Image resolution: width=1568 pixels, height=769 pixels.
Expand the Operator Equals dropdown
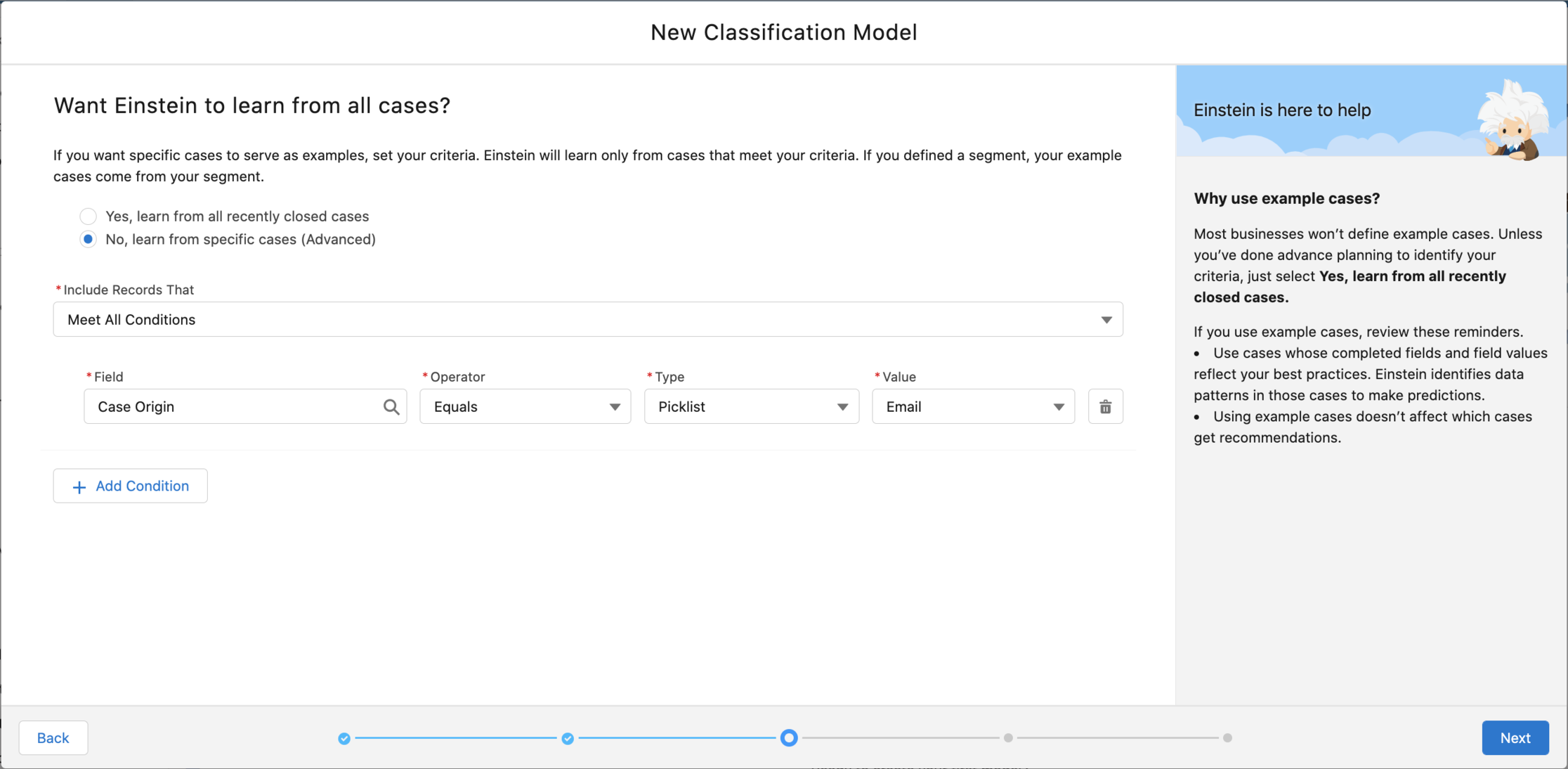[525, 406]
